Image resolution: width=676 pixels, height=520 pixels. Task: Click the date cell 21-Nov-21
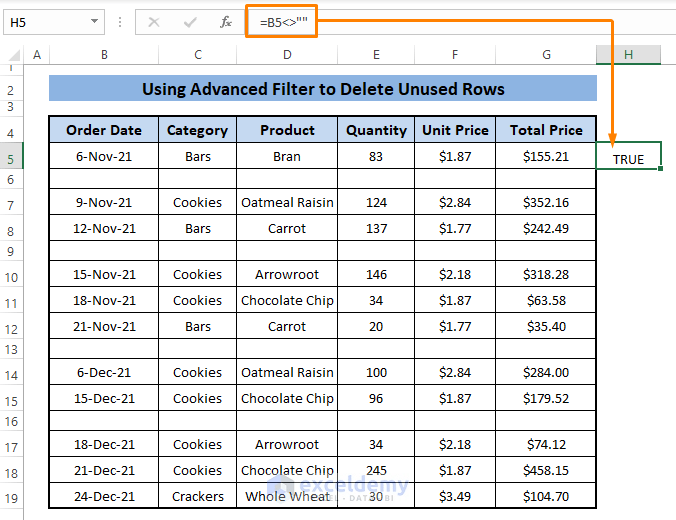[x=104, y=326]
